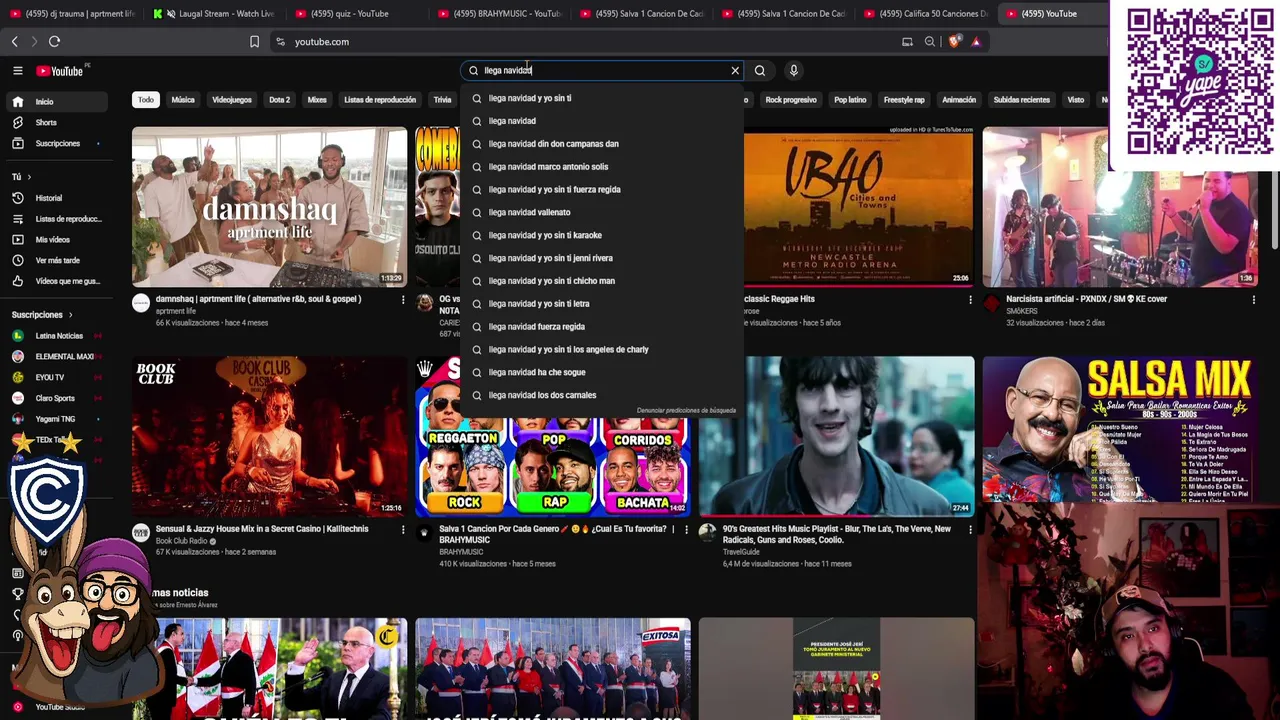The height and width of the screenshot is (720, 1280).
Task: Switch to the BRAHYMUSIC browser tab
Action: point(500,14)
